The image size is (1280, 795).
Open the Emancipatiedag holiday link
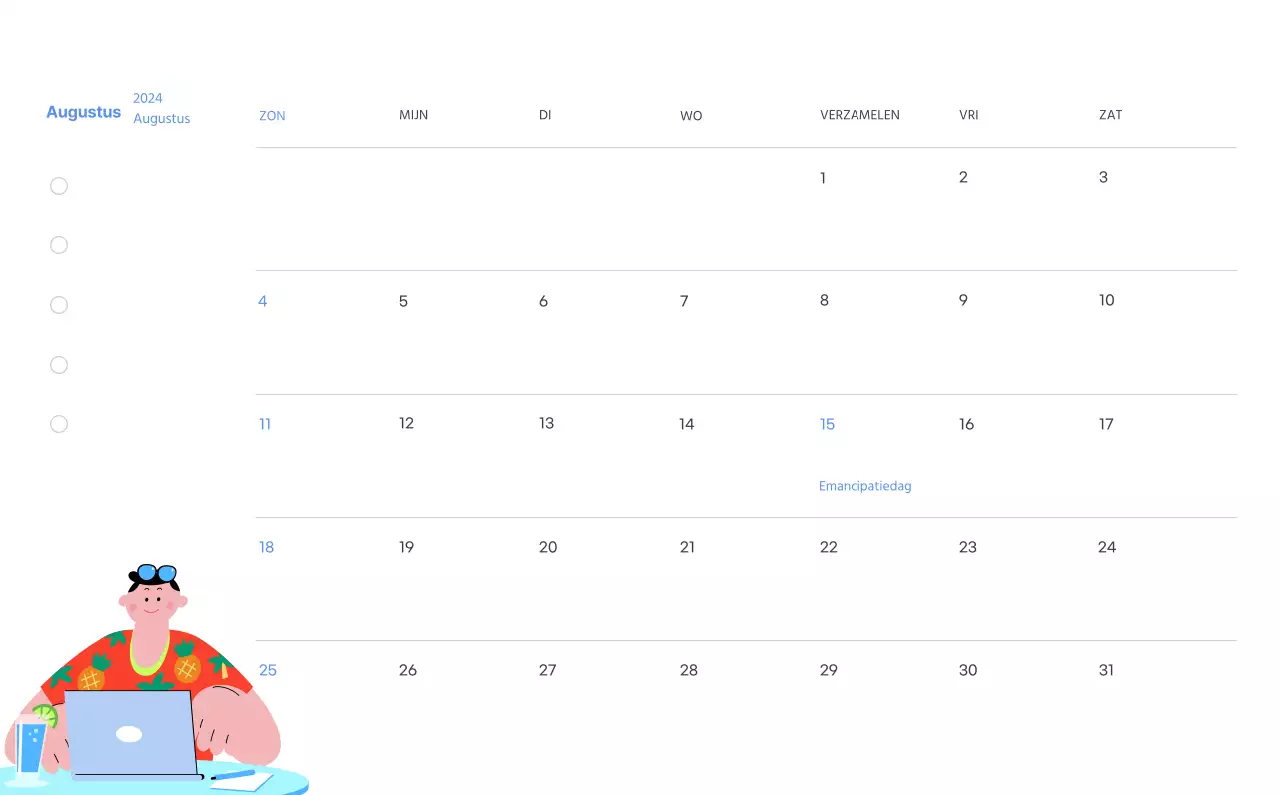[x=864, y=485]
